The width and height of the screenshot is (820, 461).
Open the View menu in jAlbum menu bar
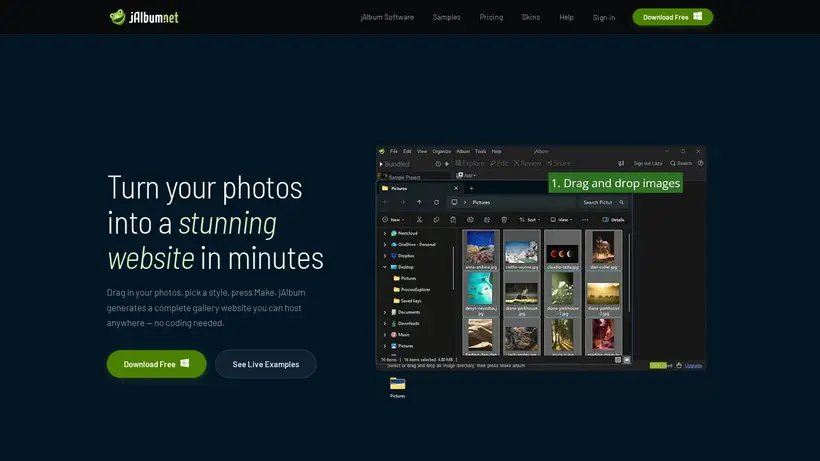[x=422, y=152]
